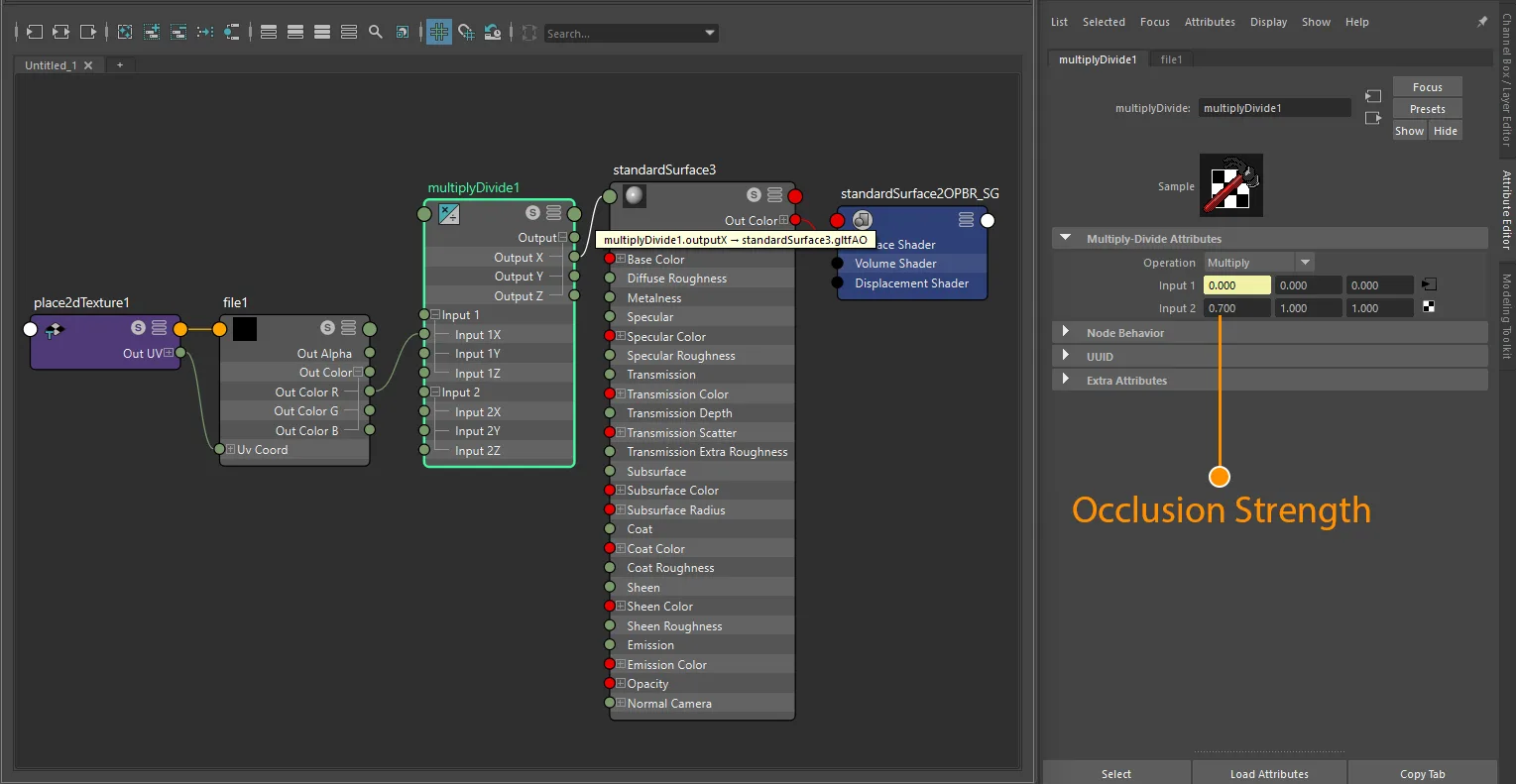The width and height of the screenshot is (1516, 784).
Task: Add a new node editor tab
Action: 120,65
